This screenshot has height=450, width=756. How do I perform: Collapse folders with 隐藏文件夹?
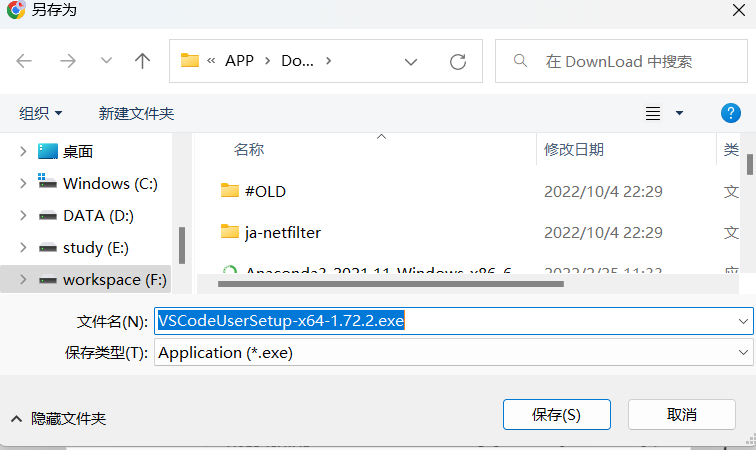coord(58,419)
